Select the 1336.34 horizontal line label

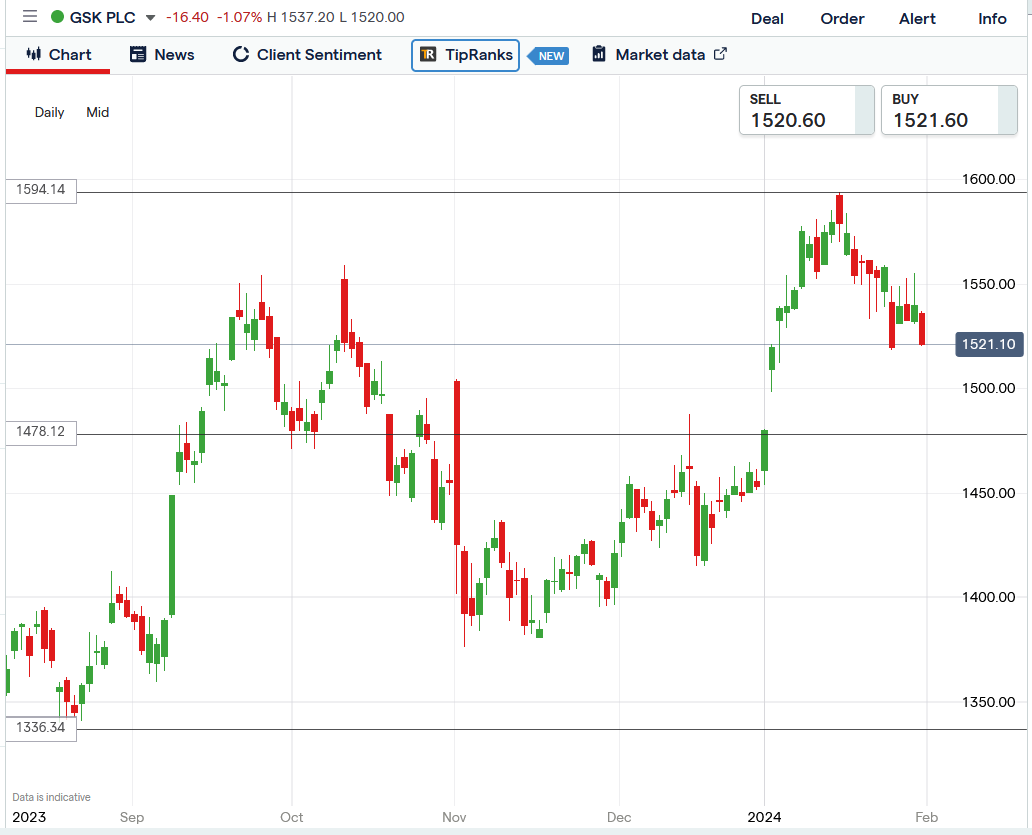tap(41, 728)
